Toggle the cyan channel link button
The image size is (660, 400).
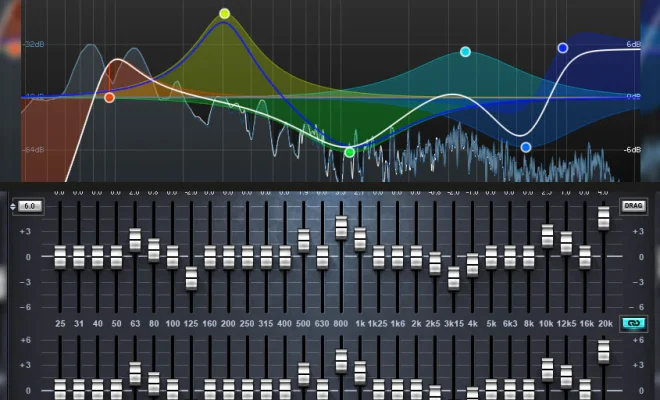coord(633,323)
